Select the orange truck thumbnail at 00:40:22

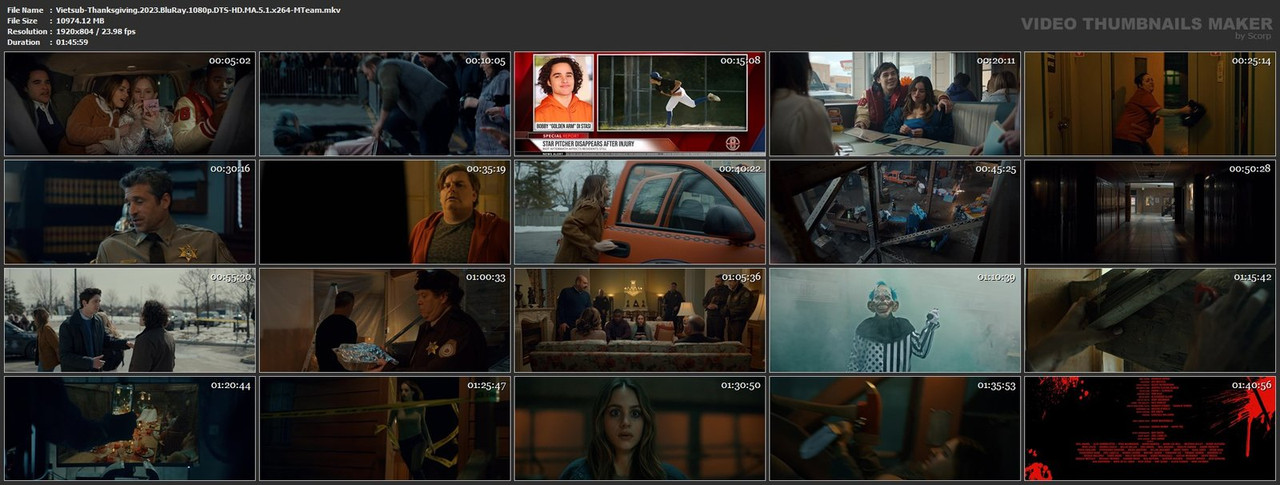click(640, 212)
